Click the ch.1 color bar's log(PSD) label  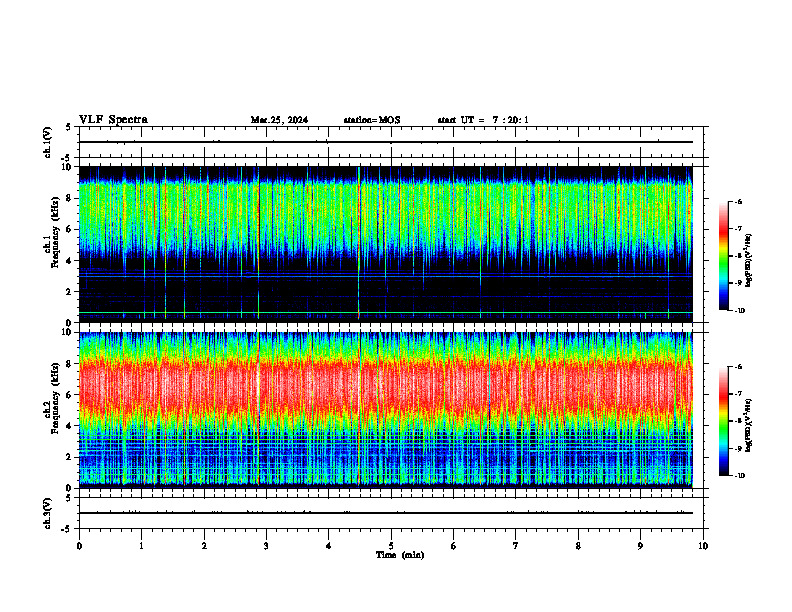pos(749,261)
